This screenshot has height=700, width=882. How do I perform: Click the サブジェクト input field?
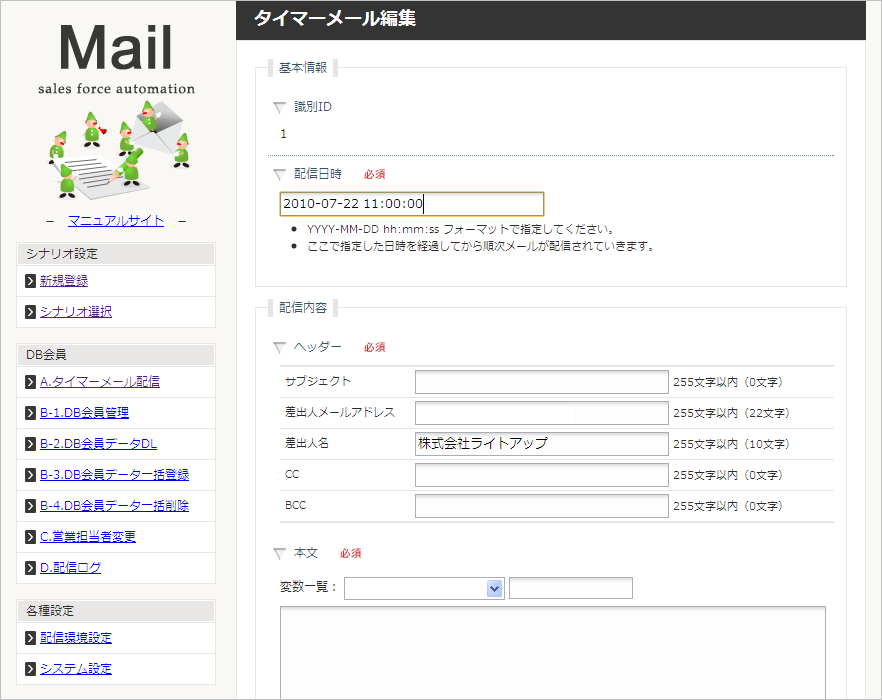pos(541,382)
